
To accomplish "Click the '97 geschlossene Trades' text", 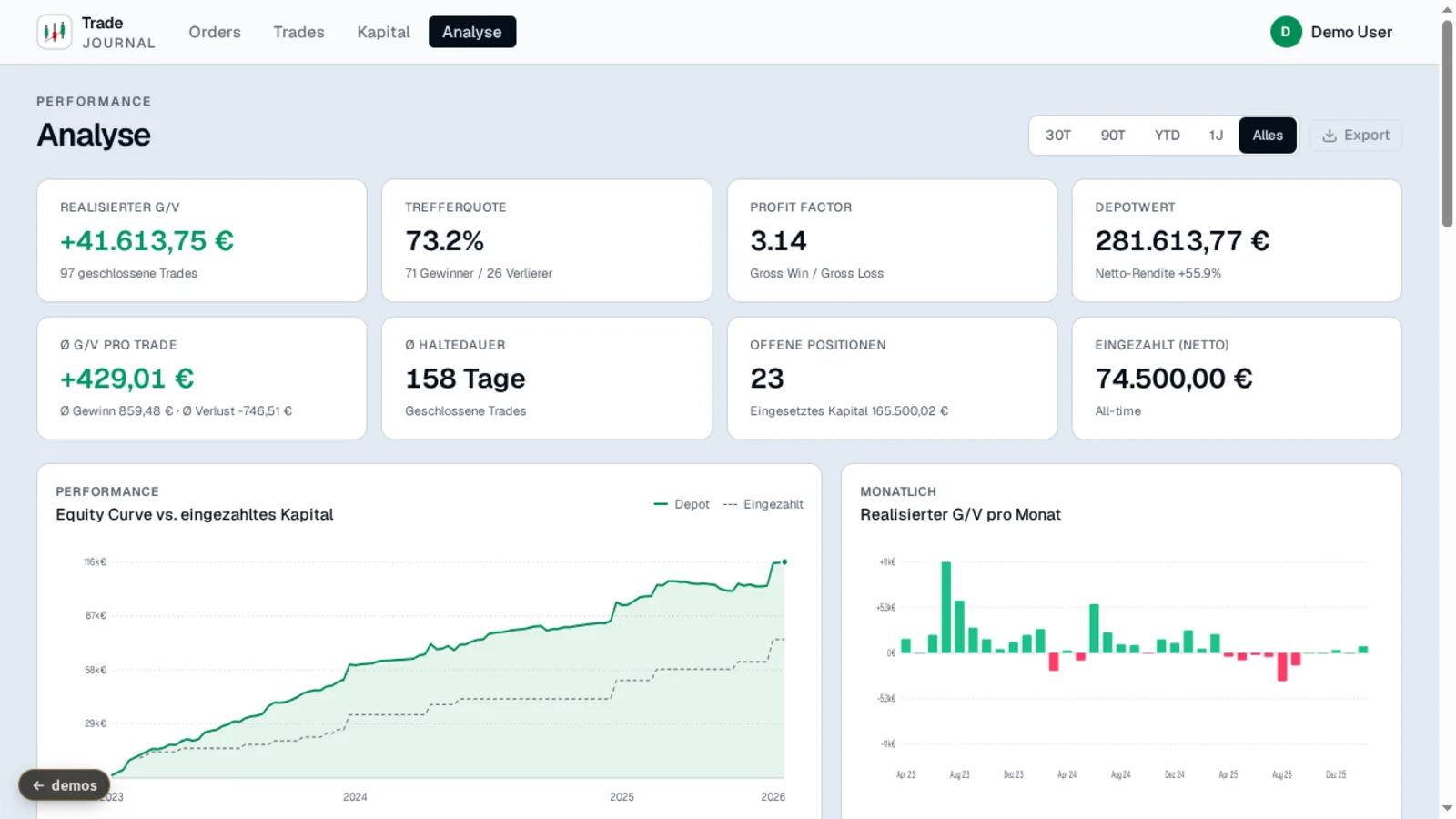I will click(x=128, y=273).
